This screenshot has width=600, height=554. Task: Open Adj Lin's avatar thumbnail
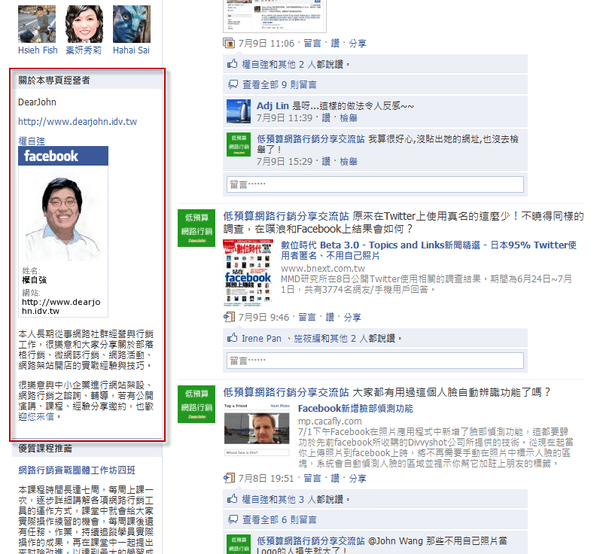pos(239,111)
